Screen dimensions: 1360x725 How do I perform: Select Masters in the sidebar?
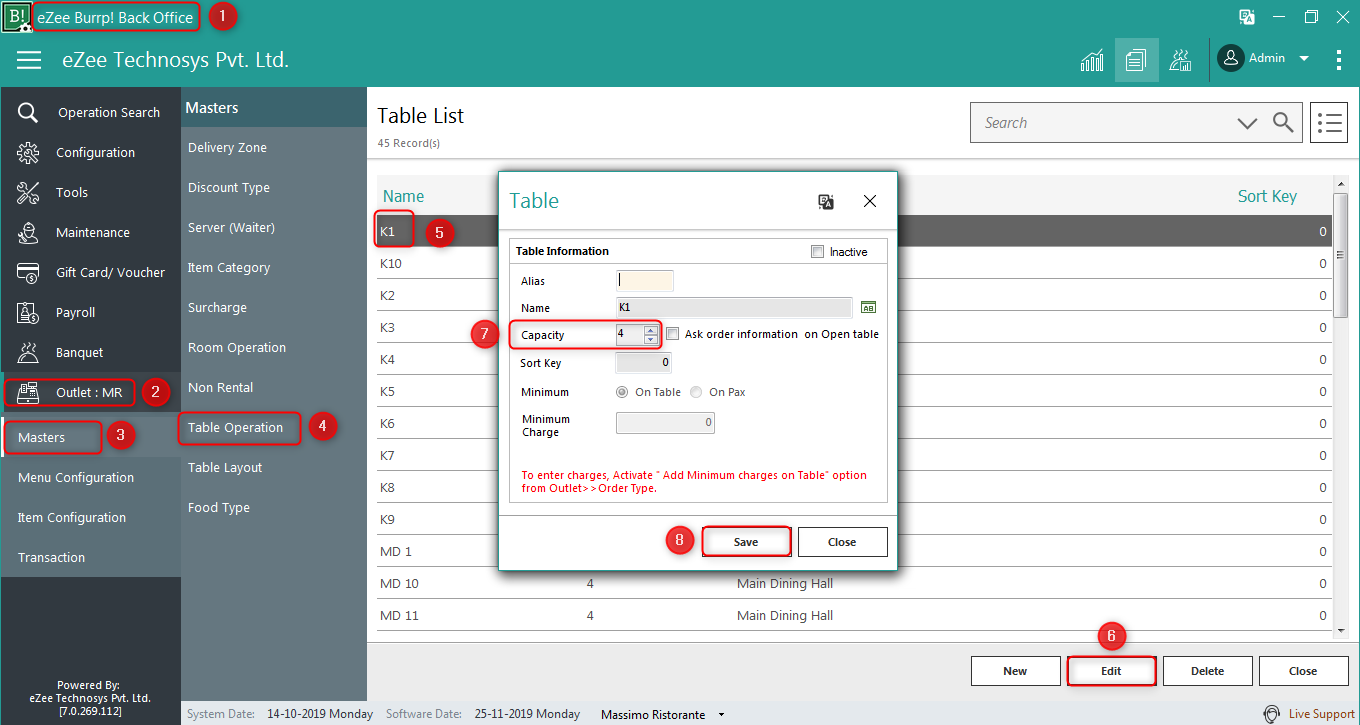pyautogui.click(x=91, y=437)
